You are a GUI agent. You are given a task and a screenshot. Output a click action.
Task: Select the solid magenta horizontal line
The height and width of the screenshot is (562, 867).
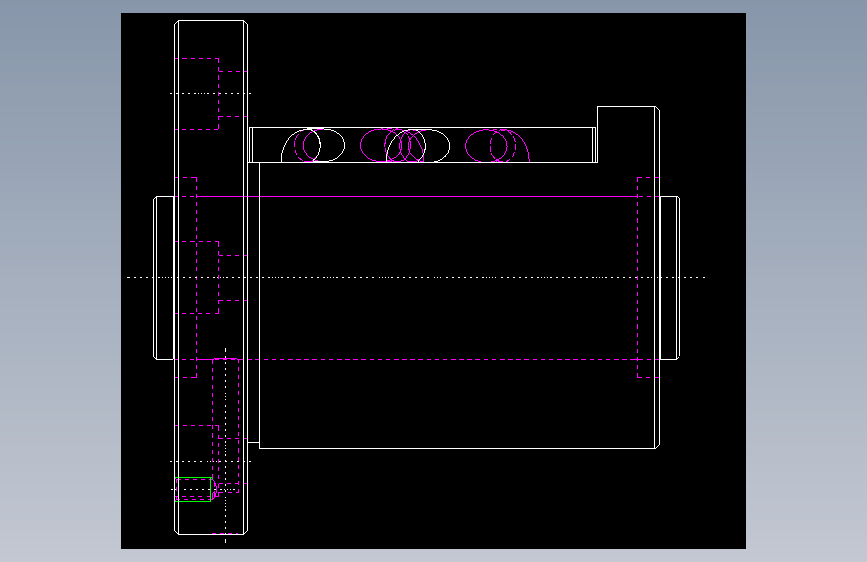click(417, 196)
